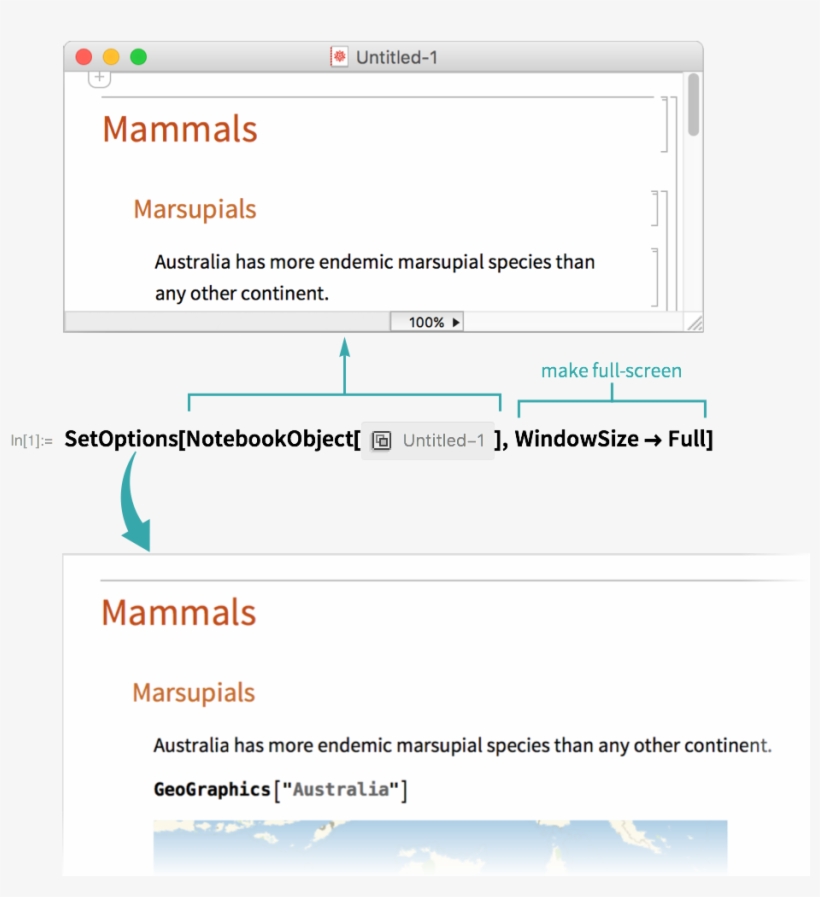The height and width of the screenshot is (897, 820).
Task: Minimize the Untitled-1 window with yellow button
Action: click(111, 57)
